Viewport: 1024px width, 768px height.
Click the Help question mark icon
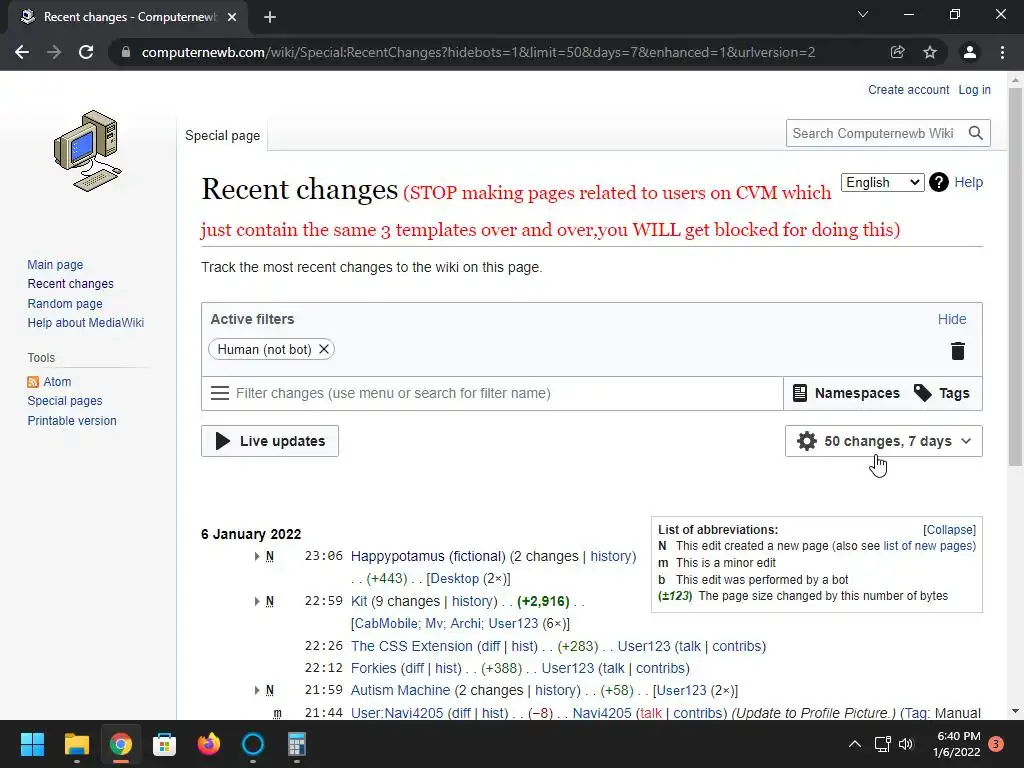[938, 182]
